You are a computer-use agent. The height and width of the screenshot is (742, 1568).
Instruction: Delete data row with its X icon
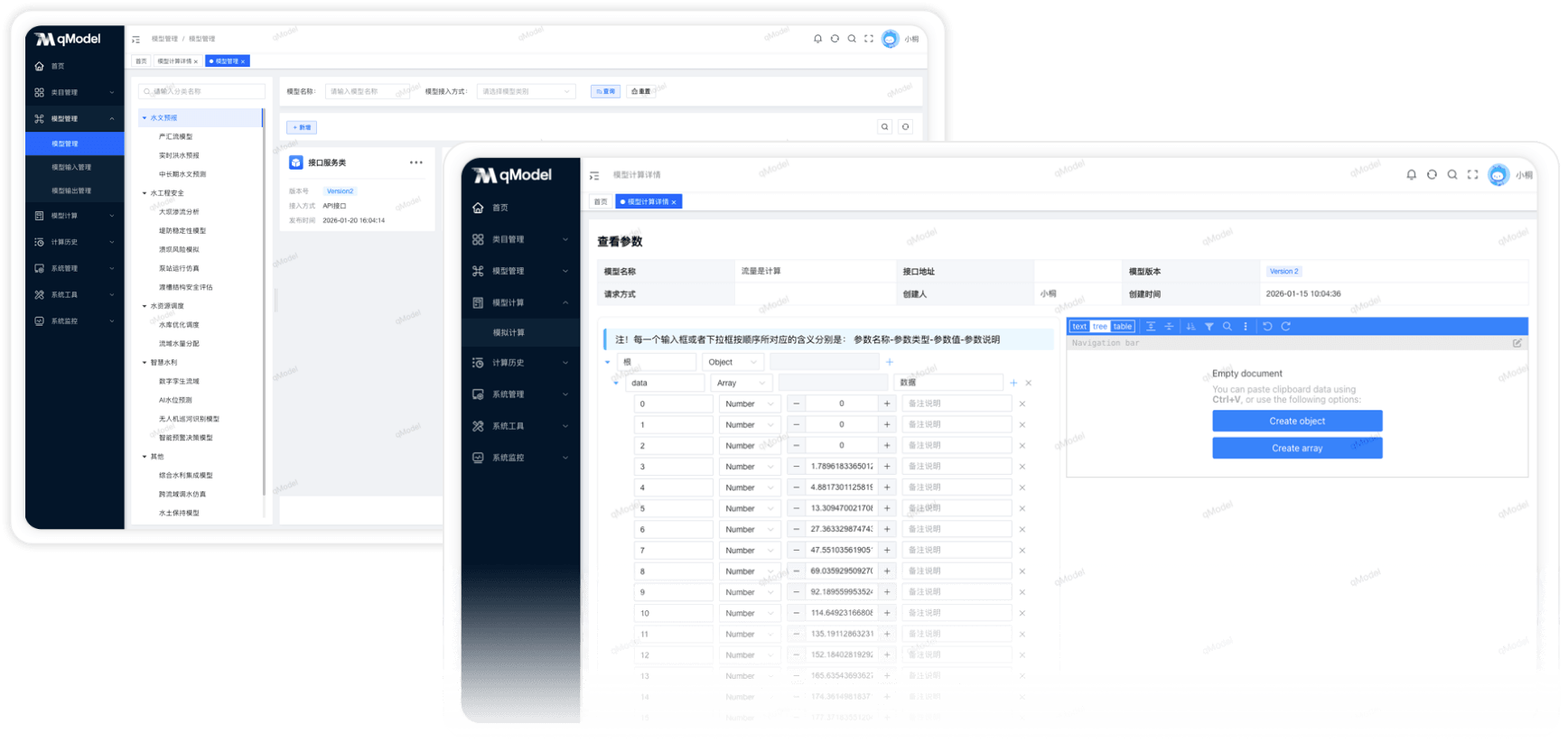1029,383
